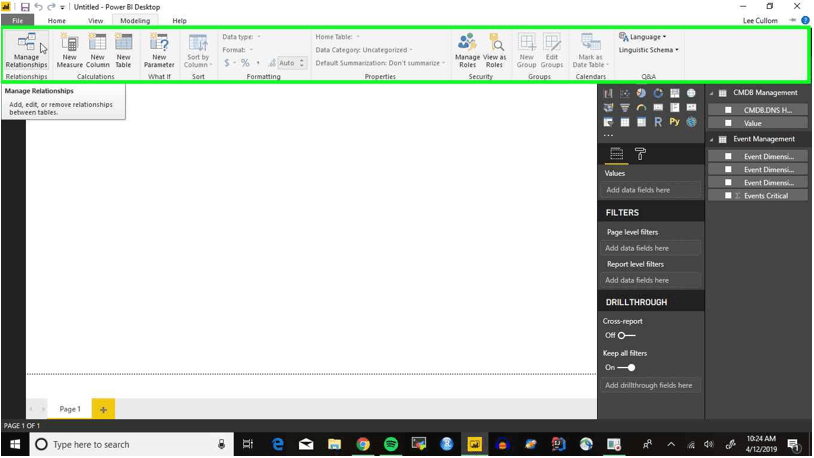Select the map globe visual
The image size is (814, 458).
coord(691,93)
